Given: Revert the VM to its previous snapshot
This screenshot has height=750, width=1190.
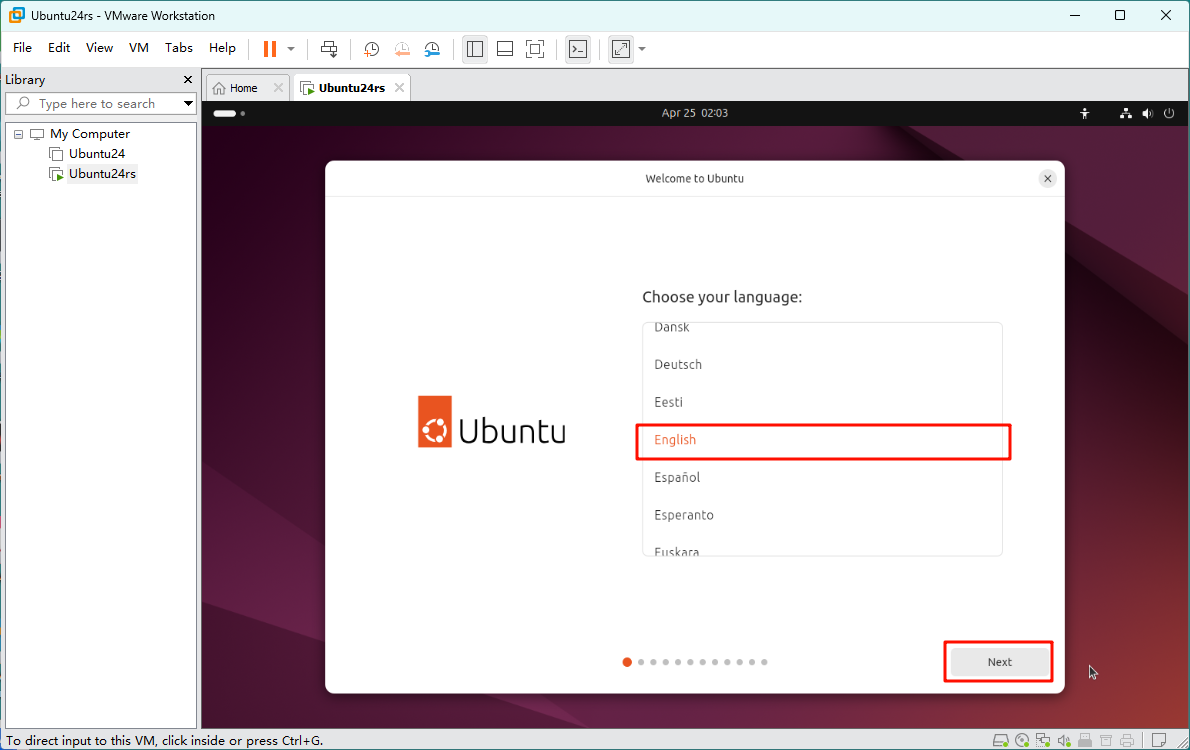Looking at the screenshot, I should pyautogui.click(x=401, y=49).
